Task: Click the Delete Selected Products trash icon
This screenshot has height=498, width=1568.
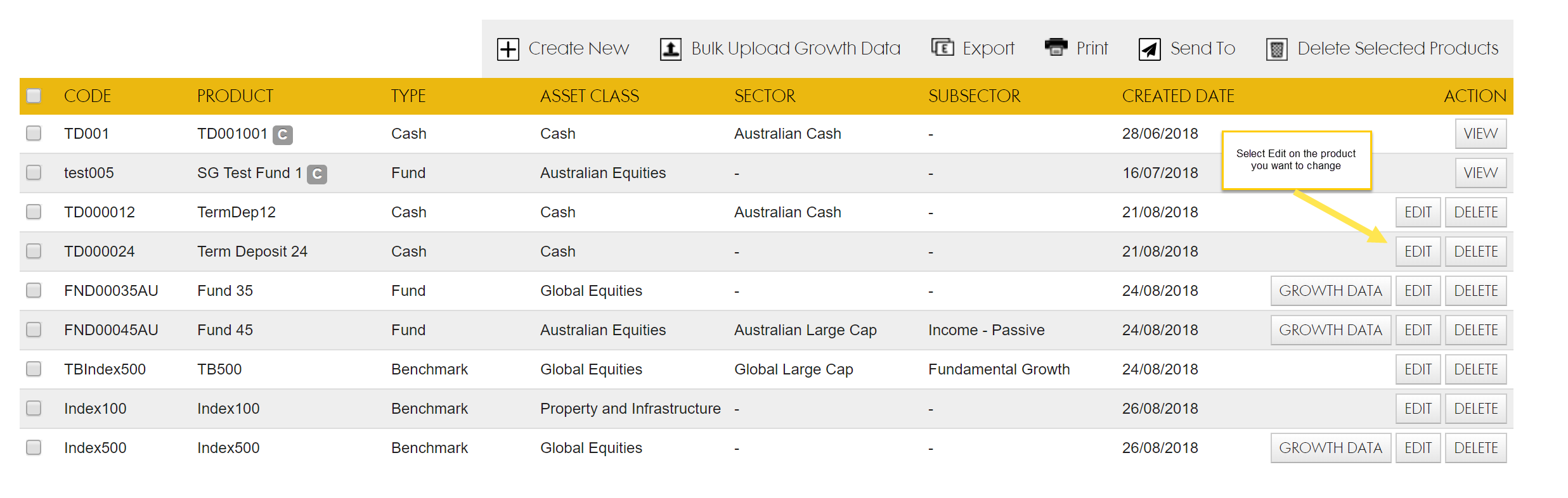Action: 1277,49
